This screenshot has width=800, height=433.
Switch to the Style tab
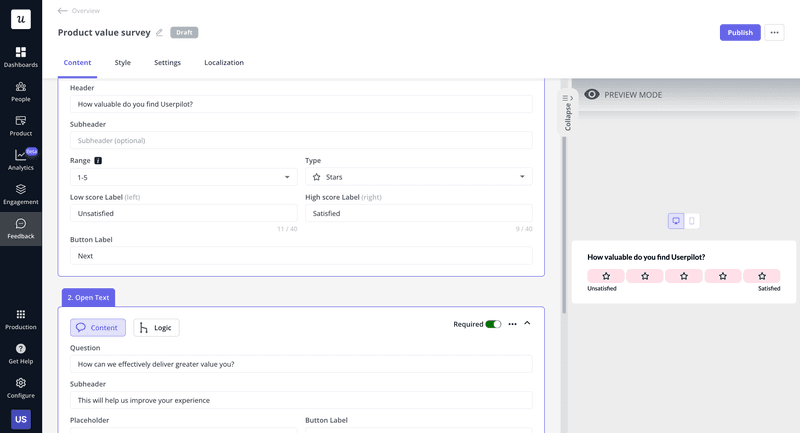[122, 63]
